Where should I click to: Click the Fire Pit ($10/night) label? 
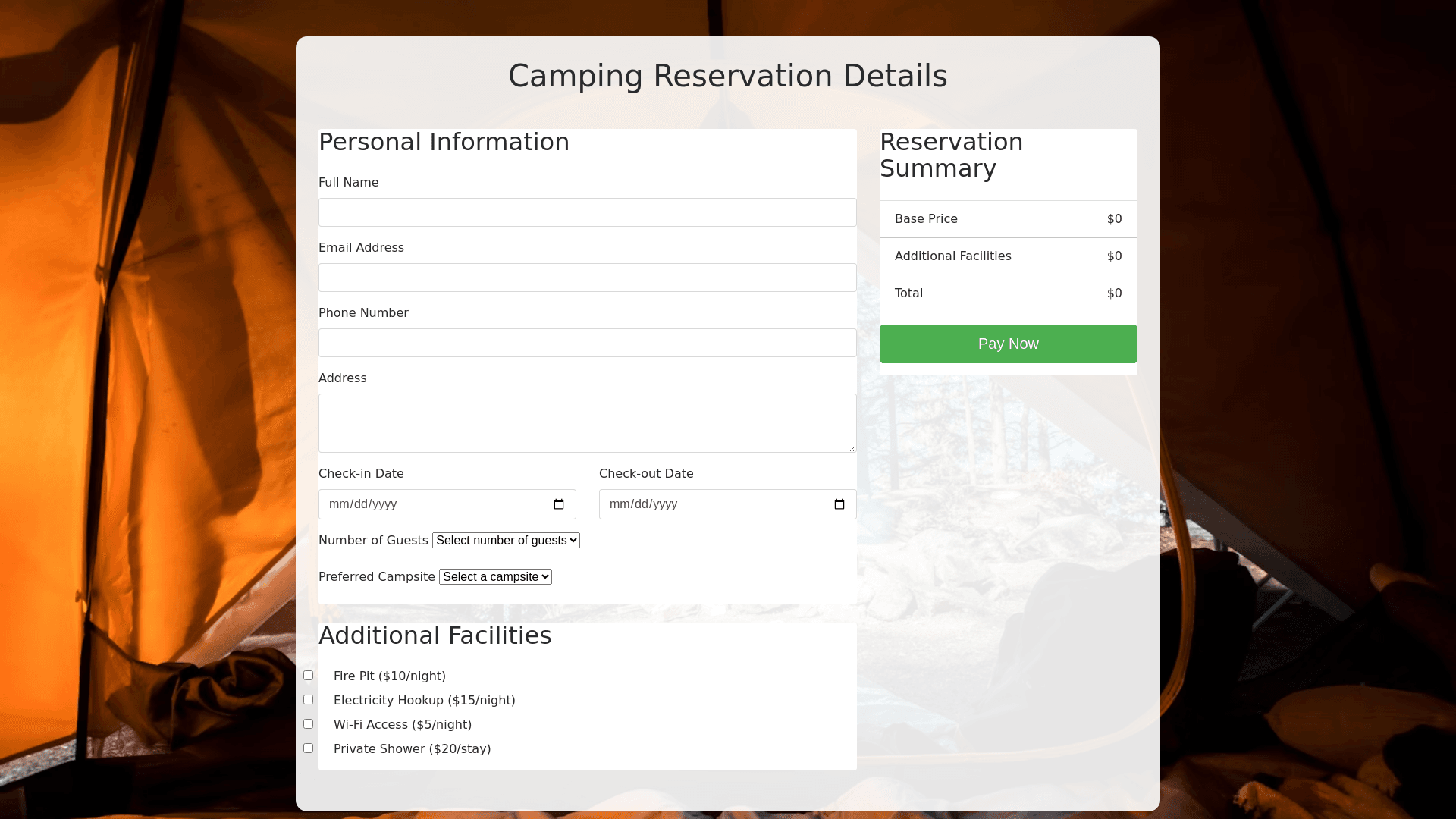(390, 676)
